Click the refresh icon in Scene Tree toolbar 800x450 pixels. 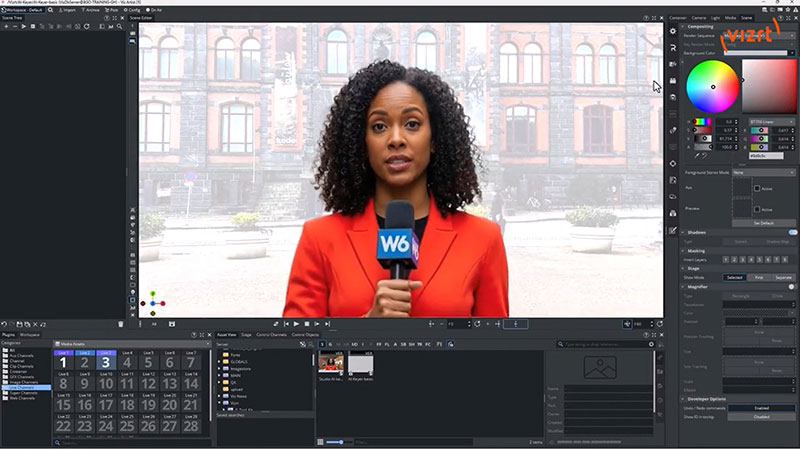(x=87, y=26)
